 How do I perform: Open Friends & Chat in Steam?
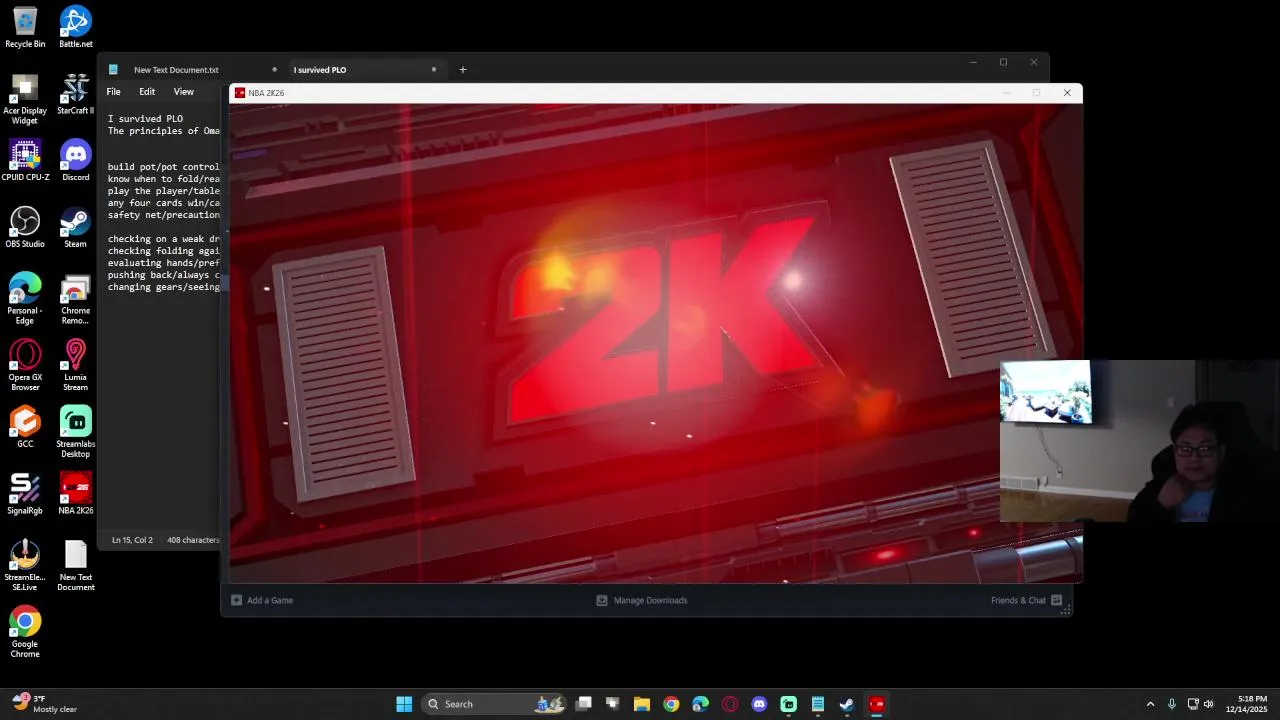(1026, 600)
